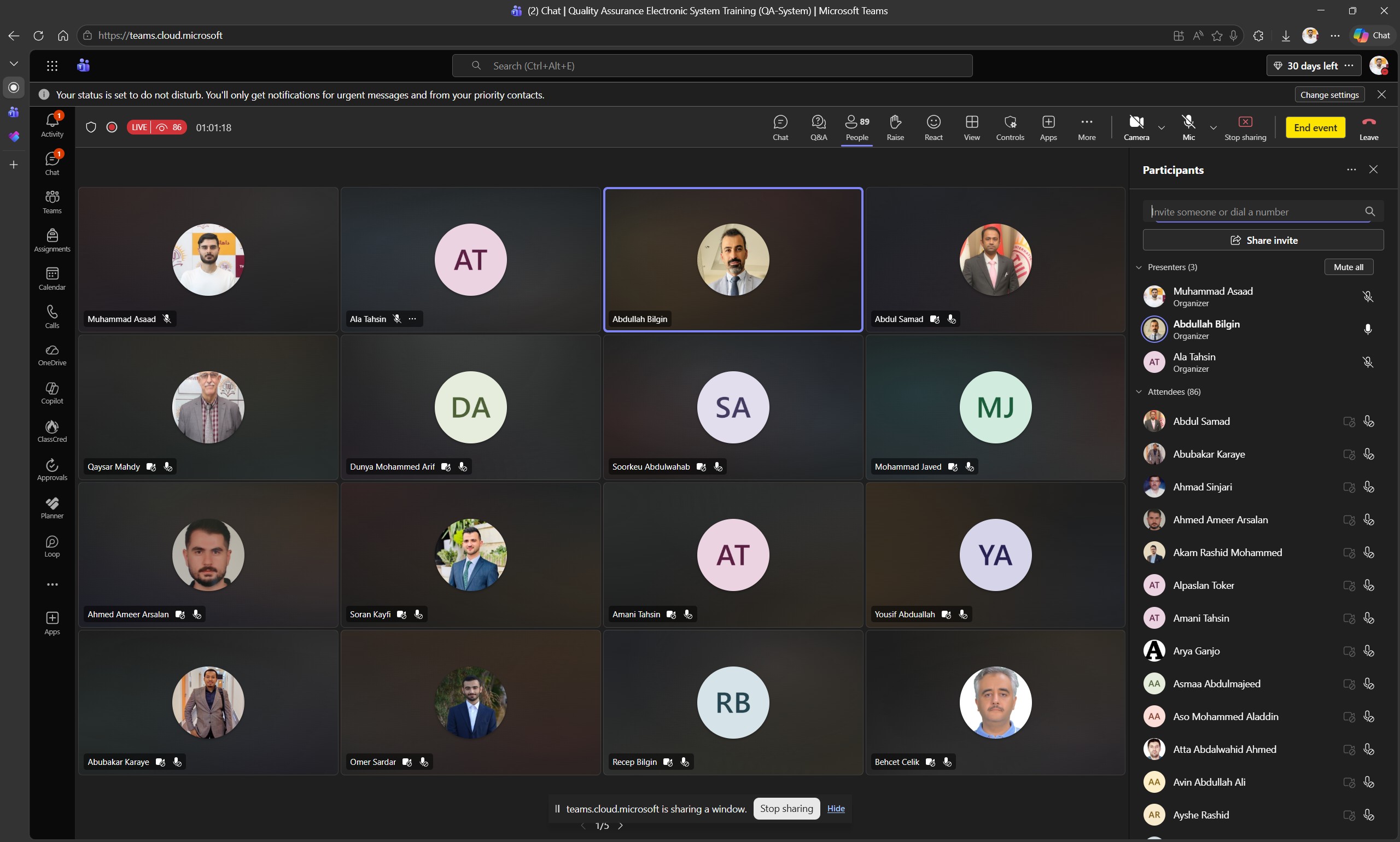This screenshot has height=842, width=1400.
Task: Open the React emoji menu
Action: (934, 127)
